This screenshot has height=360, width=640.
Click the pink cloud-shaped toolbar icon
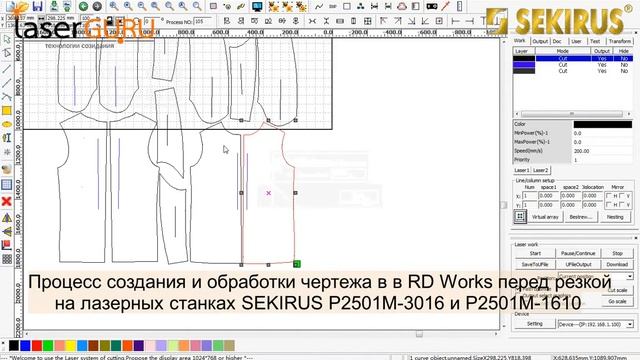(x=402, y=6)
